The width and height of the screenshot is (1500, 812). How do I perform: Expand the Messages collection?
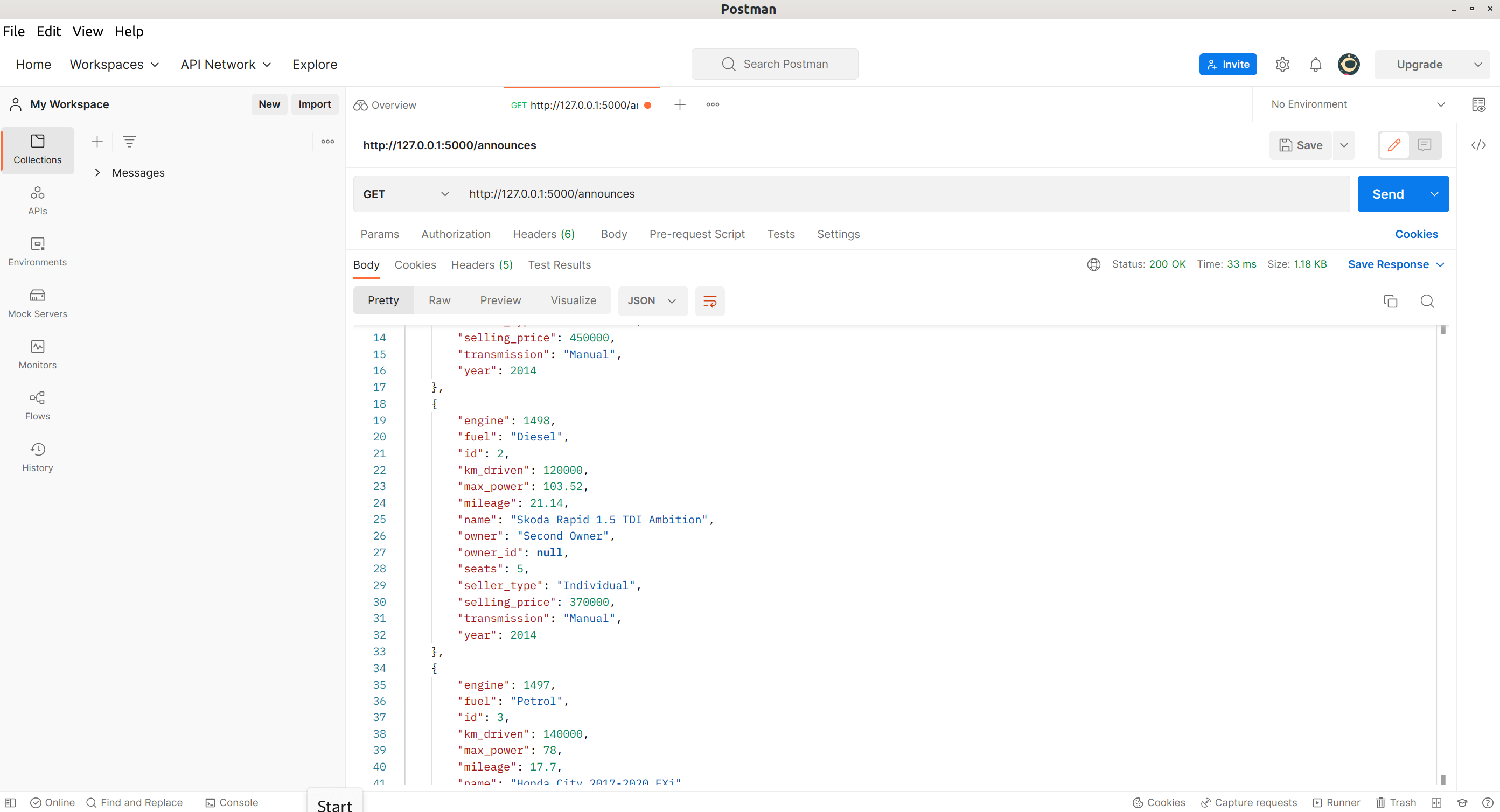[97, 173]
